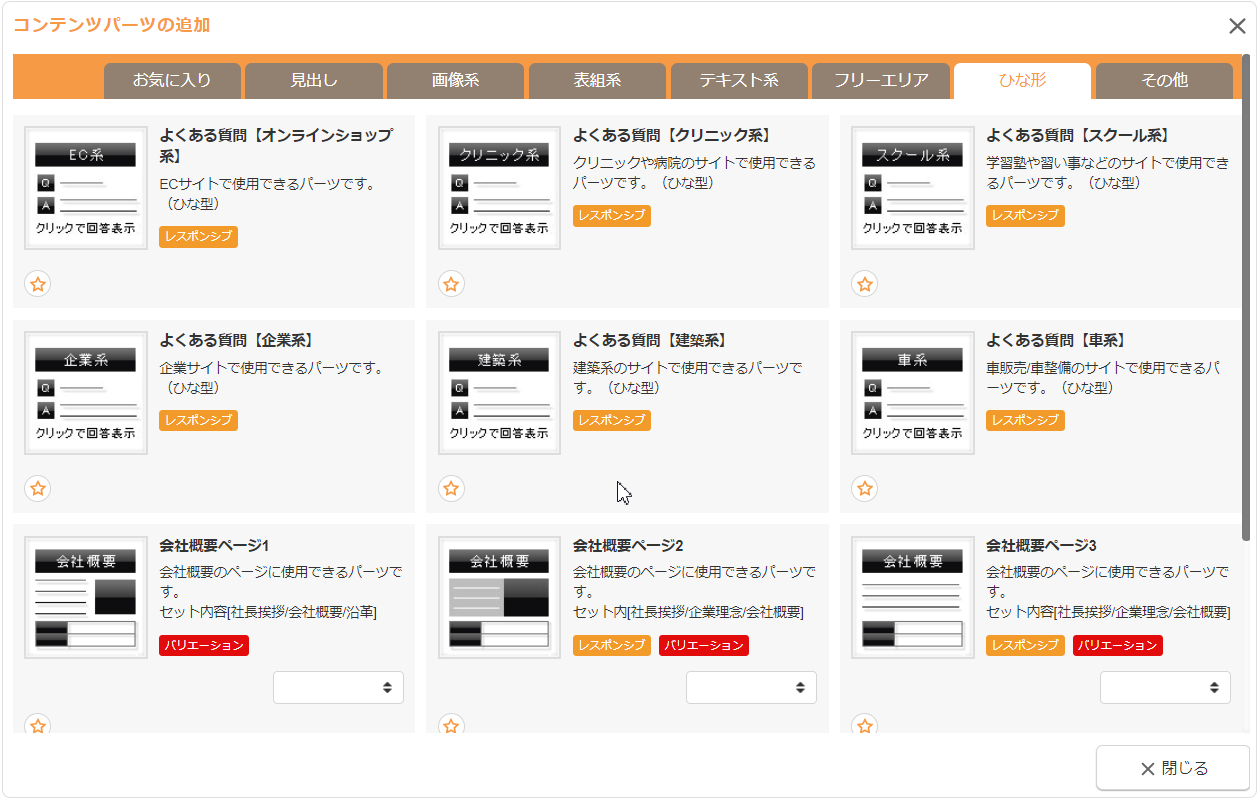Click バリエーション tag on 会社概要ページ2

tap(704, 646)
